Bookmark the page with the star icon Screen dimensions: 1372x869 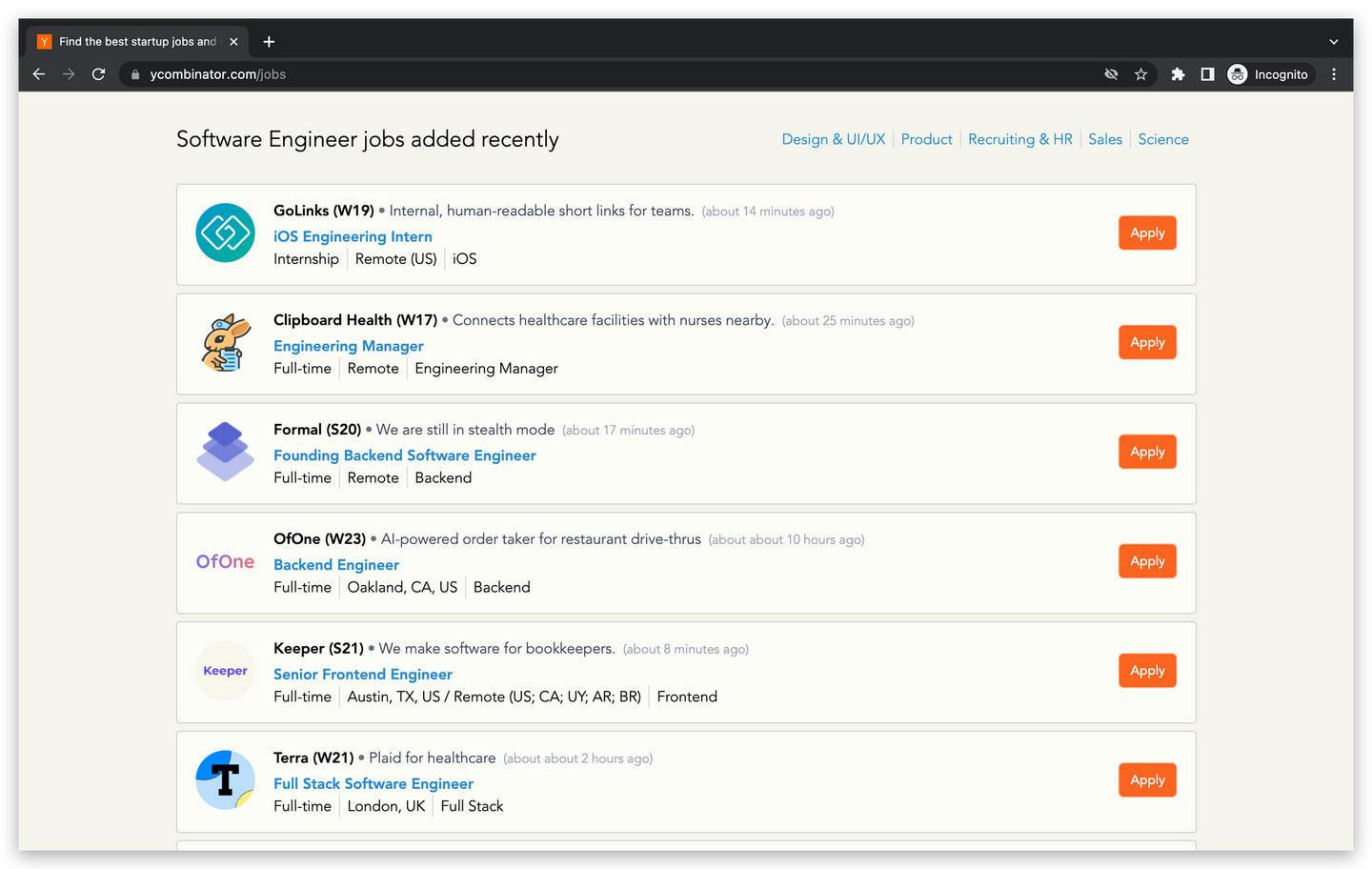(x=1140, y=73)
